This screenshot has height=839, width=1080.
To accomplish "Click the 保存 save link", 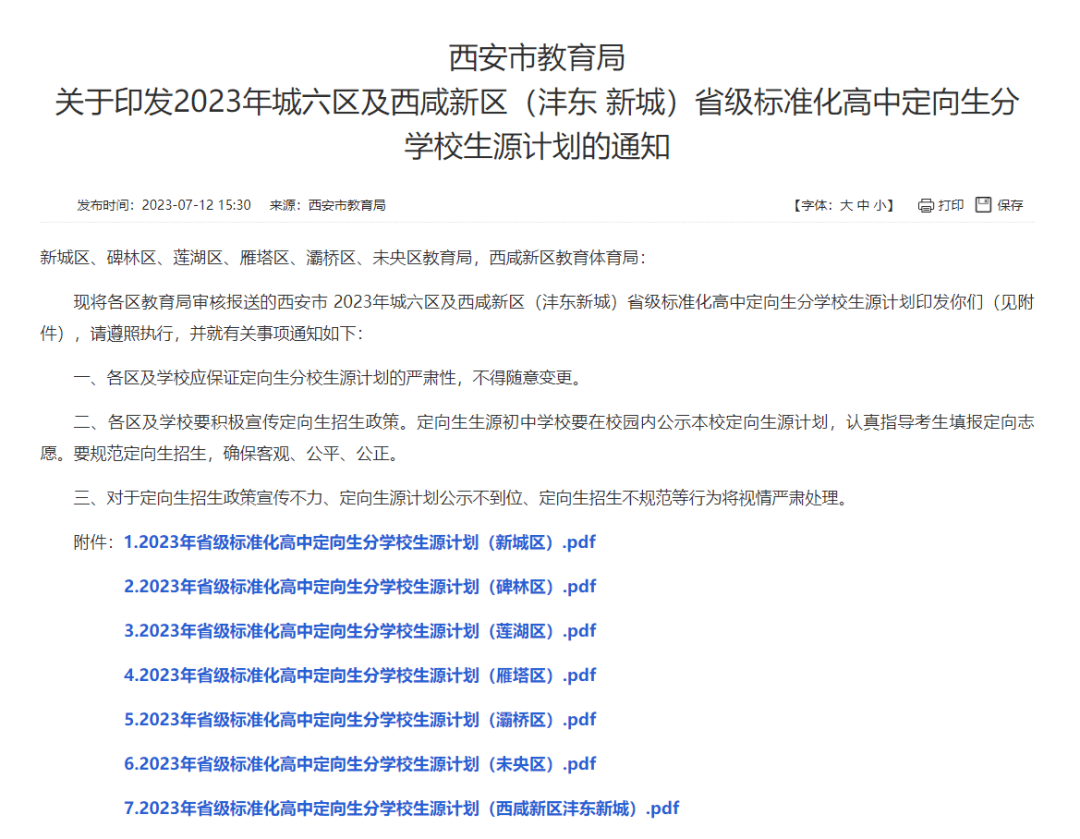I will [x=1010, y=205].
